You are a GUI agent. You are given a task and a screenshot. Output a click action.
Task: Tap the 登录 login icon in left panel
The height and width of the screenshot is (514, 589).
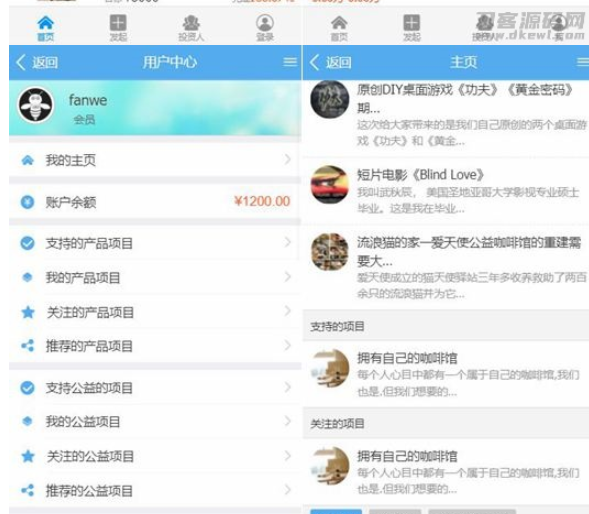click(265, 23)
